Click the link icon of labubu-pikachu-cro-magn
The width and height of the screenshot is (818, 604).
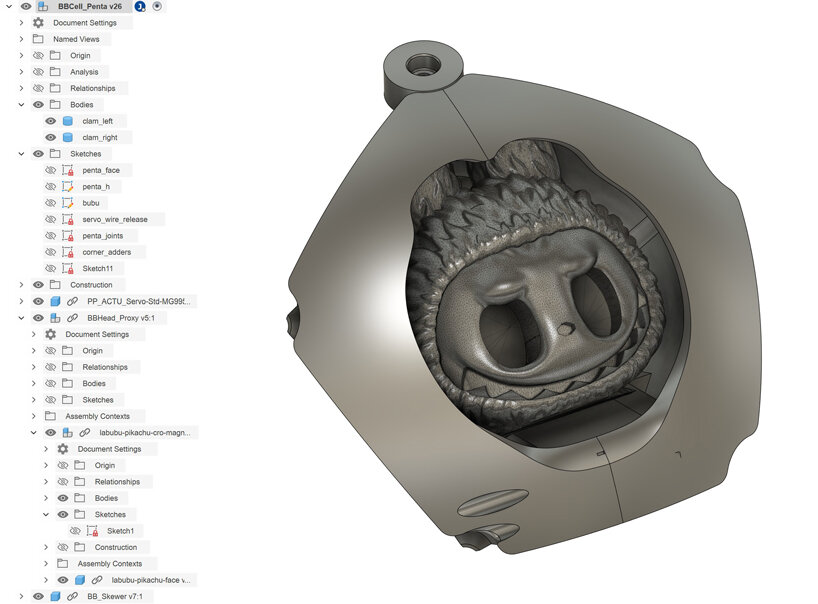(85, 432)
